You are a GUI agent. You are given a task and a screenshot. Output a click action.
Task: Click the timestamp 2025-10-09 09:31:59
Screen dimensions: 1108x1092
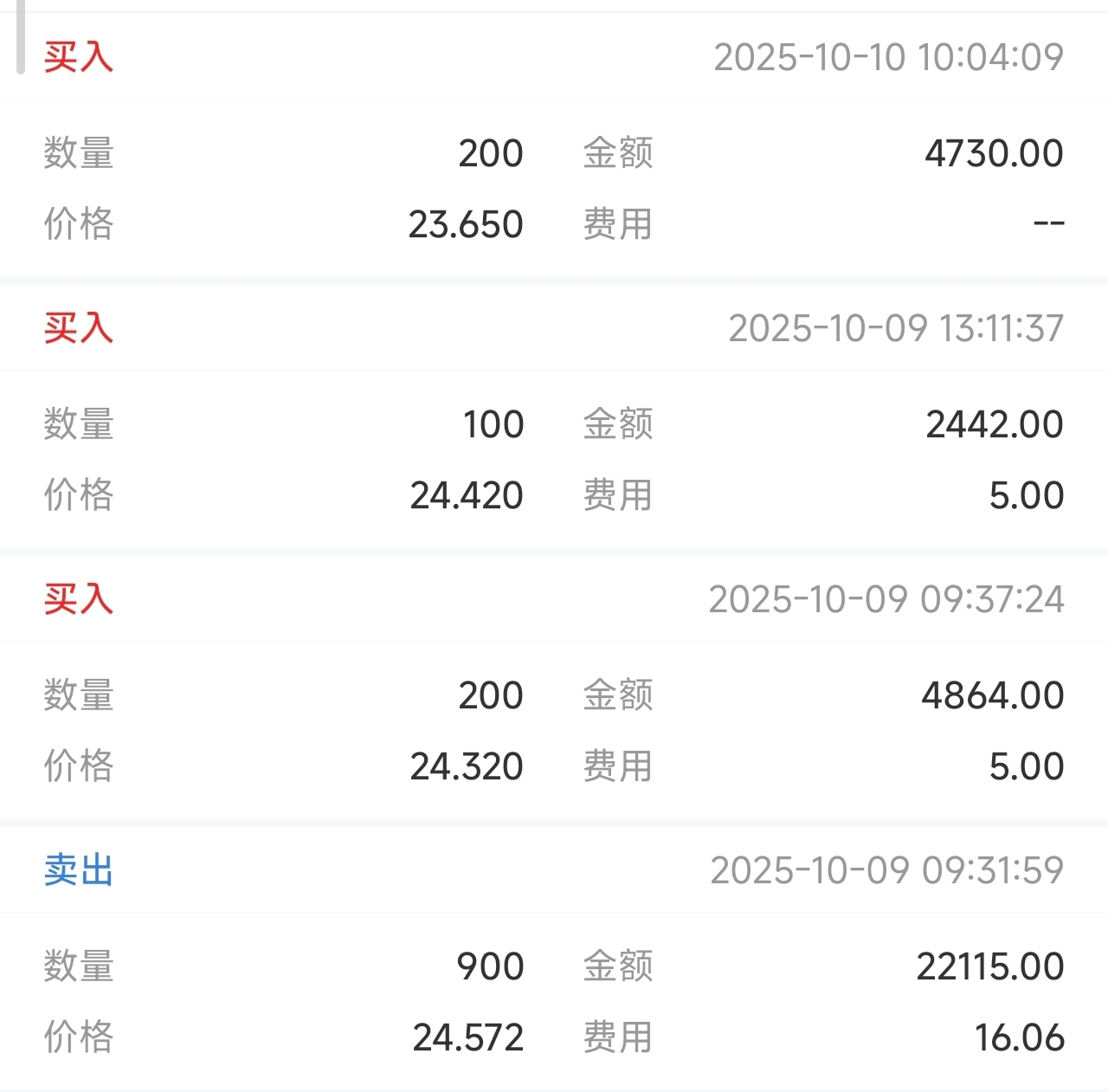click(x=887, y=870)
